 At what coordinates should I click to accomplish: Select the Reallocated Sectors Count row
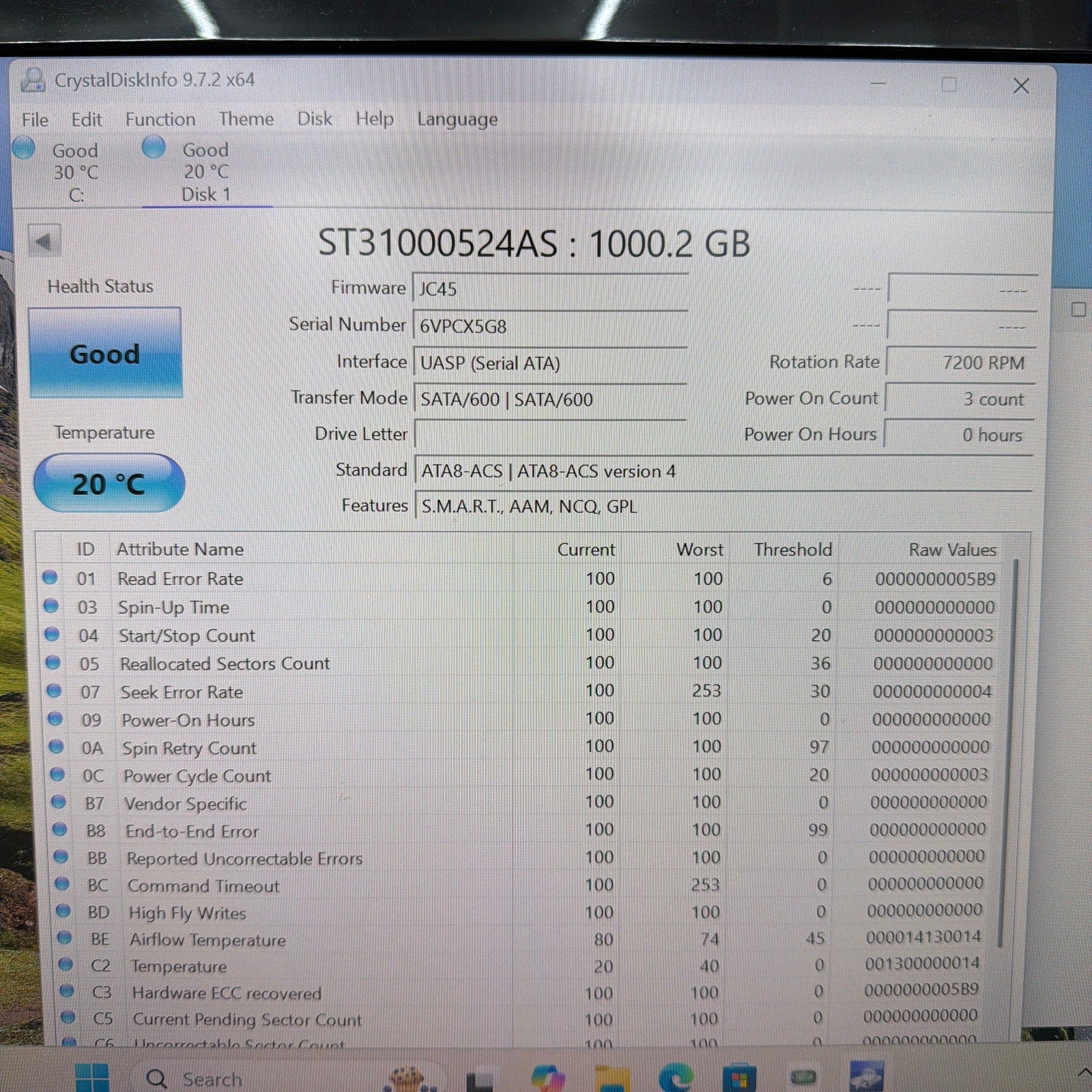[225, 663]
